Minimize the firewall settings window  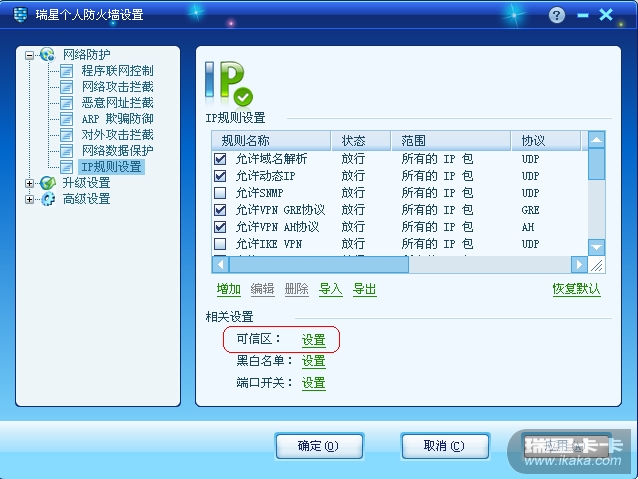point(583,15)
